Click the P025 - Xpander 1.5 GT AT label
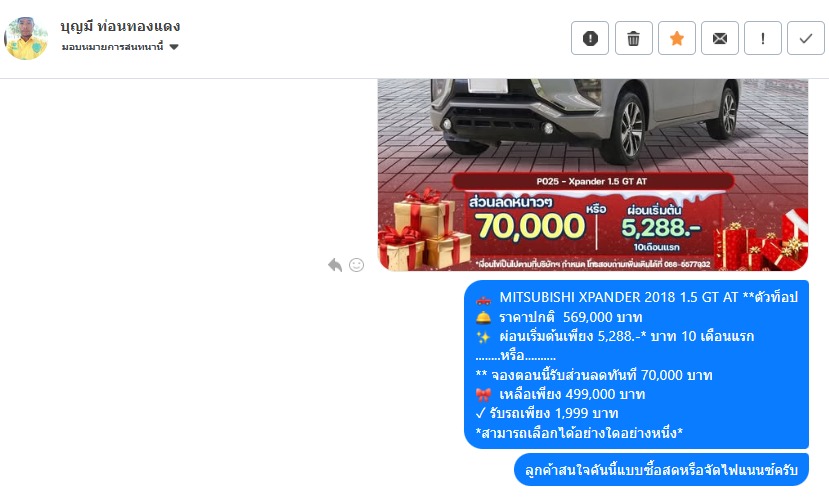 (x=592, y=181)
